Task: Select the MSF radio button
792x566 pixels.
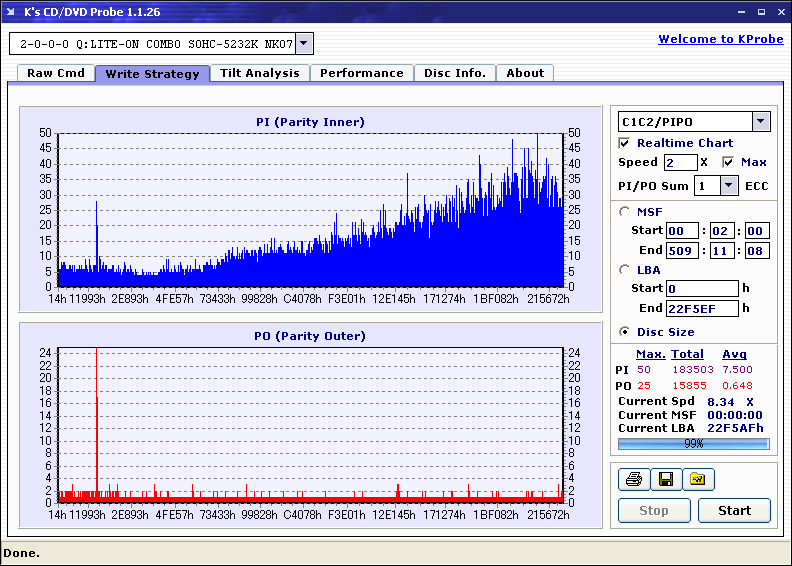Action: 625,212
